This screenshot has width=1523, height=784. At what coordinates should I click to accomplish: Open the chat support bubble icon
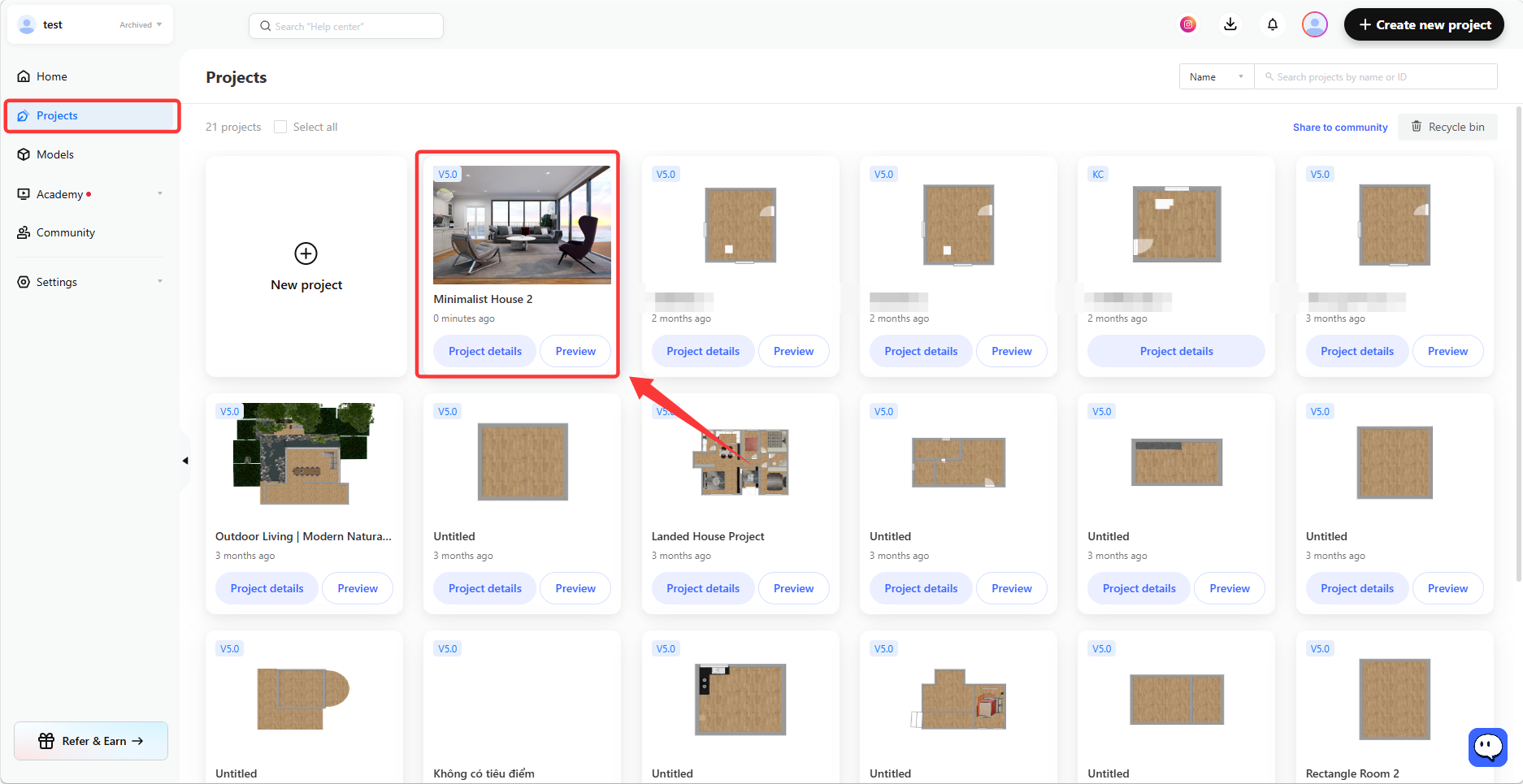pos(1488,747)
